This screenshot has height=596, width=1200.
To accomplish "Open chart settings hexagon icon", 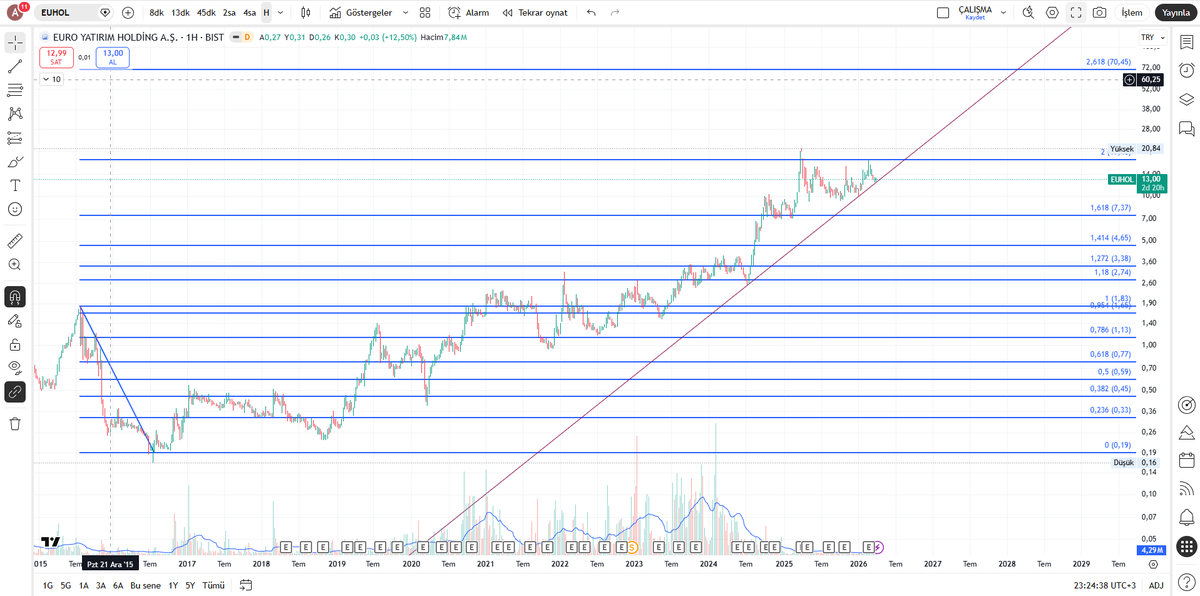I will pyautogui.click(x=1052, y=13).
